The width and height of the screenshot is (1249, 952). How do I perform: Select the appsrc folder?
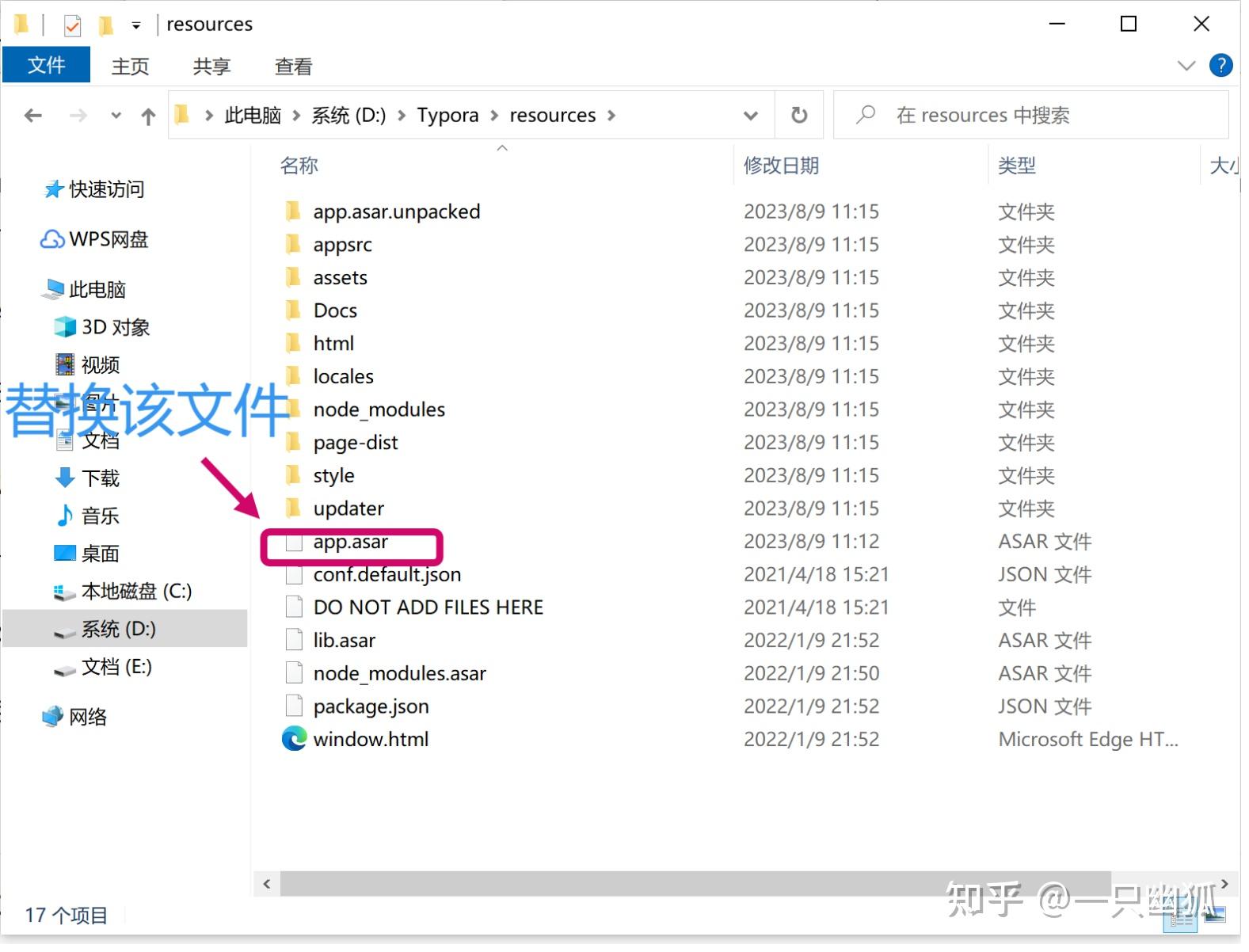342,245
